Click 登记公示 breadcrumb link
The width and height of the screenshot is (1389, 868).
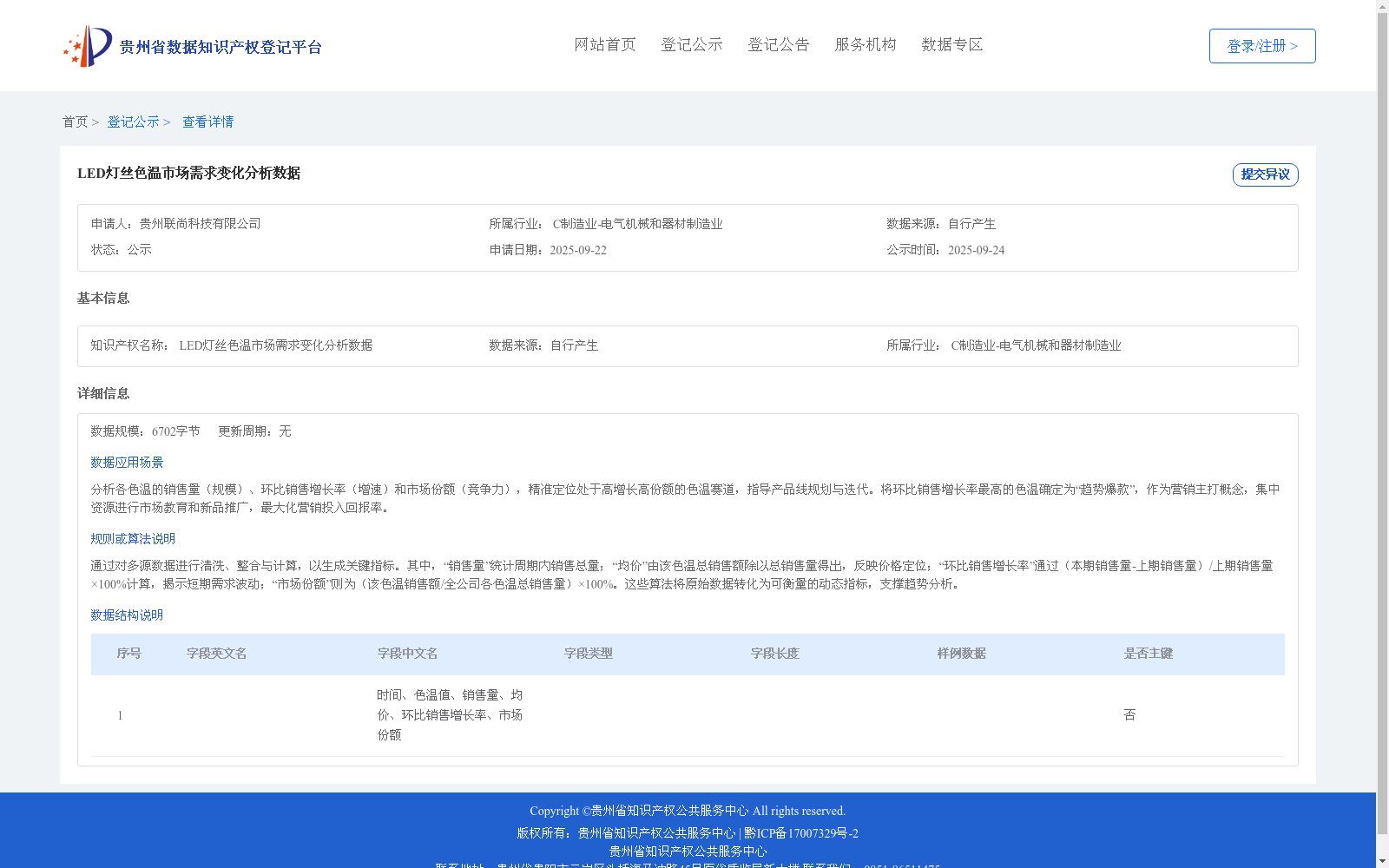[x=133, y=122]
